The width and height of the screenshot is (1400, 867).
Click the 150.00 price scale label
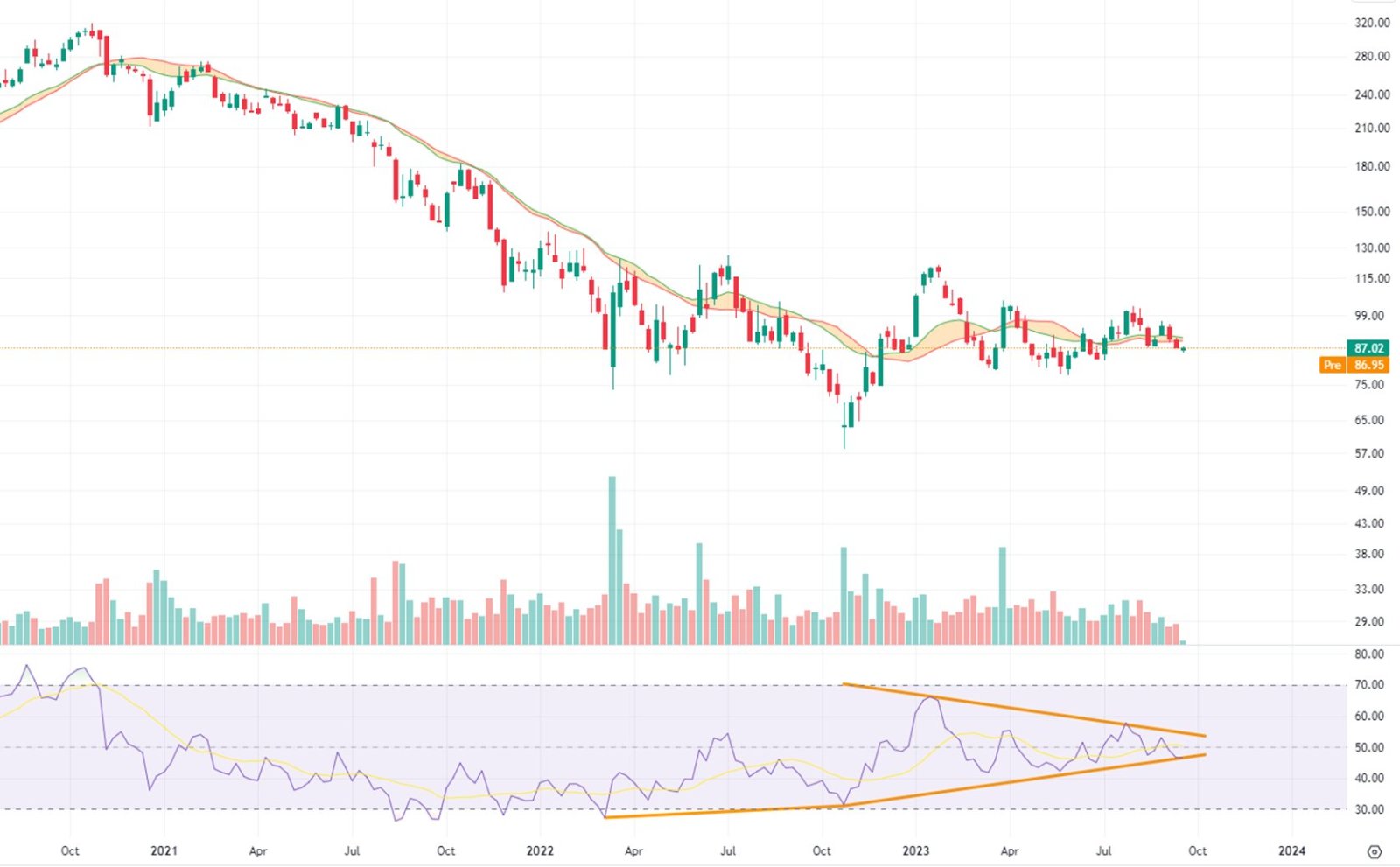click(1372, 211)
